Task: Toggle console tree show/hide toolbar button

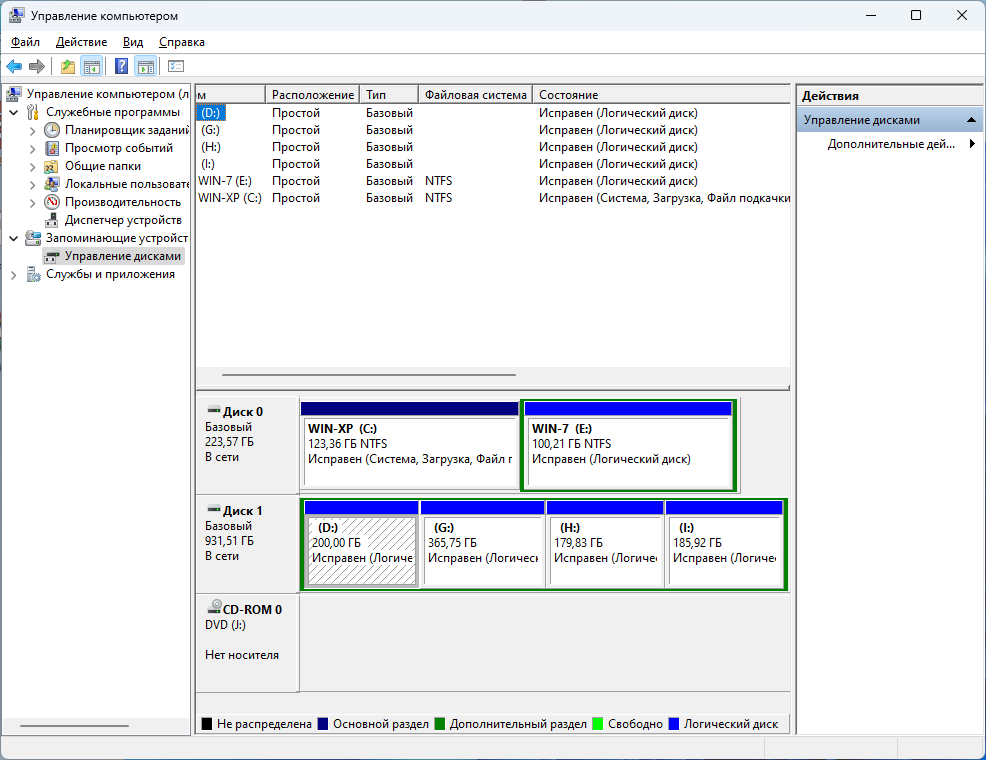Action: pyautogui.click(x=92, y=66)
